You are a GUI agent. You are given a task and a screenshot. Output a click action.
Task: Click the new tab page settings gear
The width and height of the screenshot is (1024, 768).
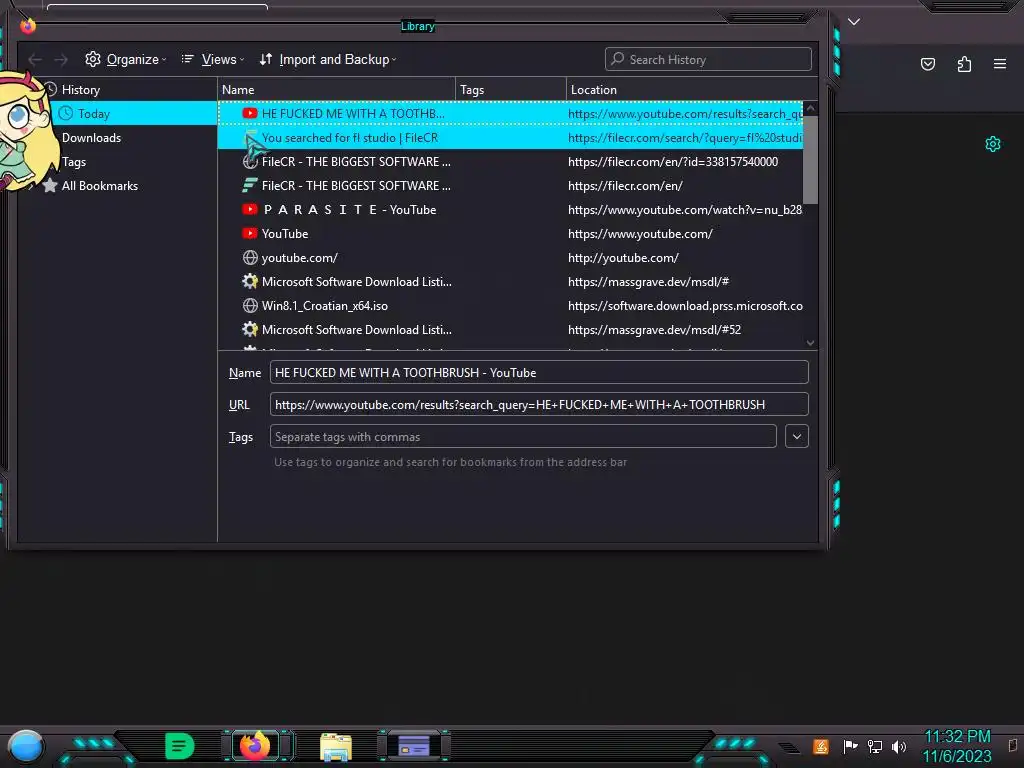click(x=993, y=144)
